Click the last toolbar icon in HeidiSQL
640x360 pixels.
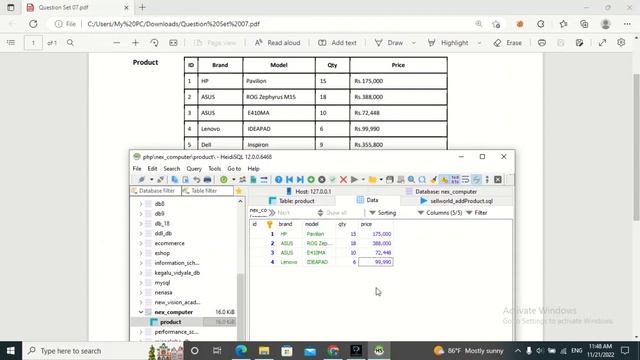tap(498, 180)
